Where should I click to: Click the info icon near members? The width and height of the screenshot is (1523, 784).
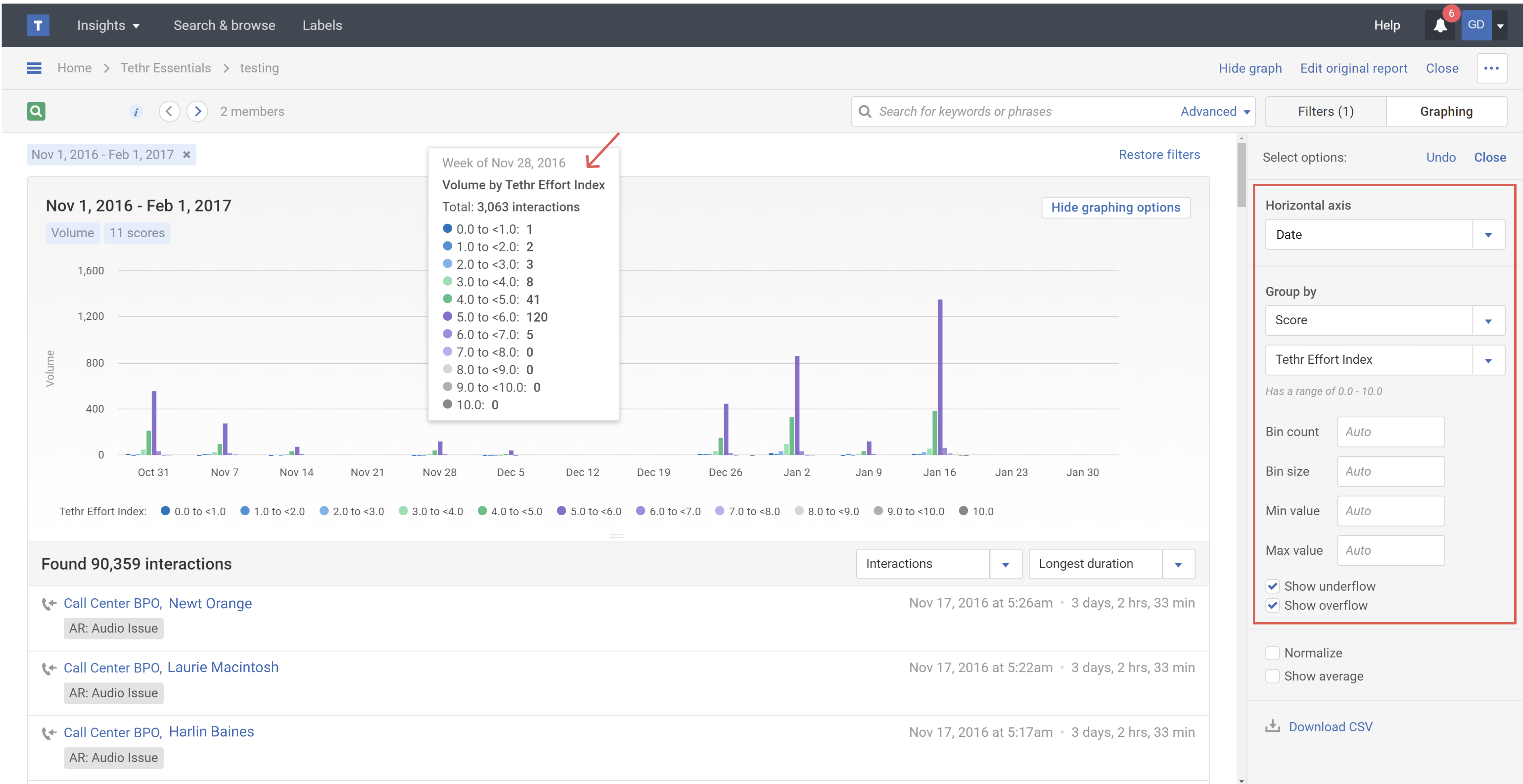pyautogui.click(x=136, y=112)
